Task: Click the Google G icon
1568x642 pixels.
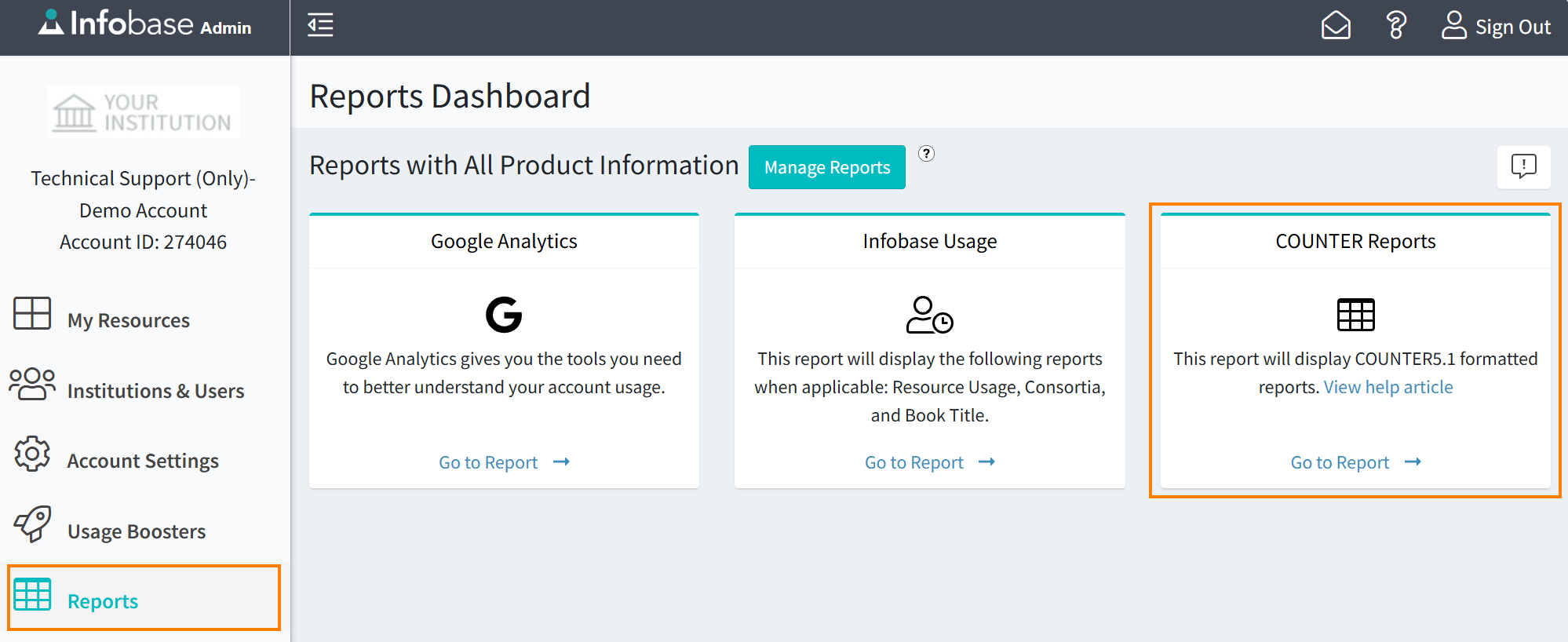Action: pyautogui.click(x=504, y=315)
